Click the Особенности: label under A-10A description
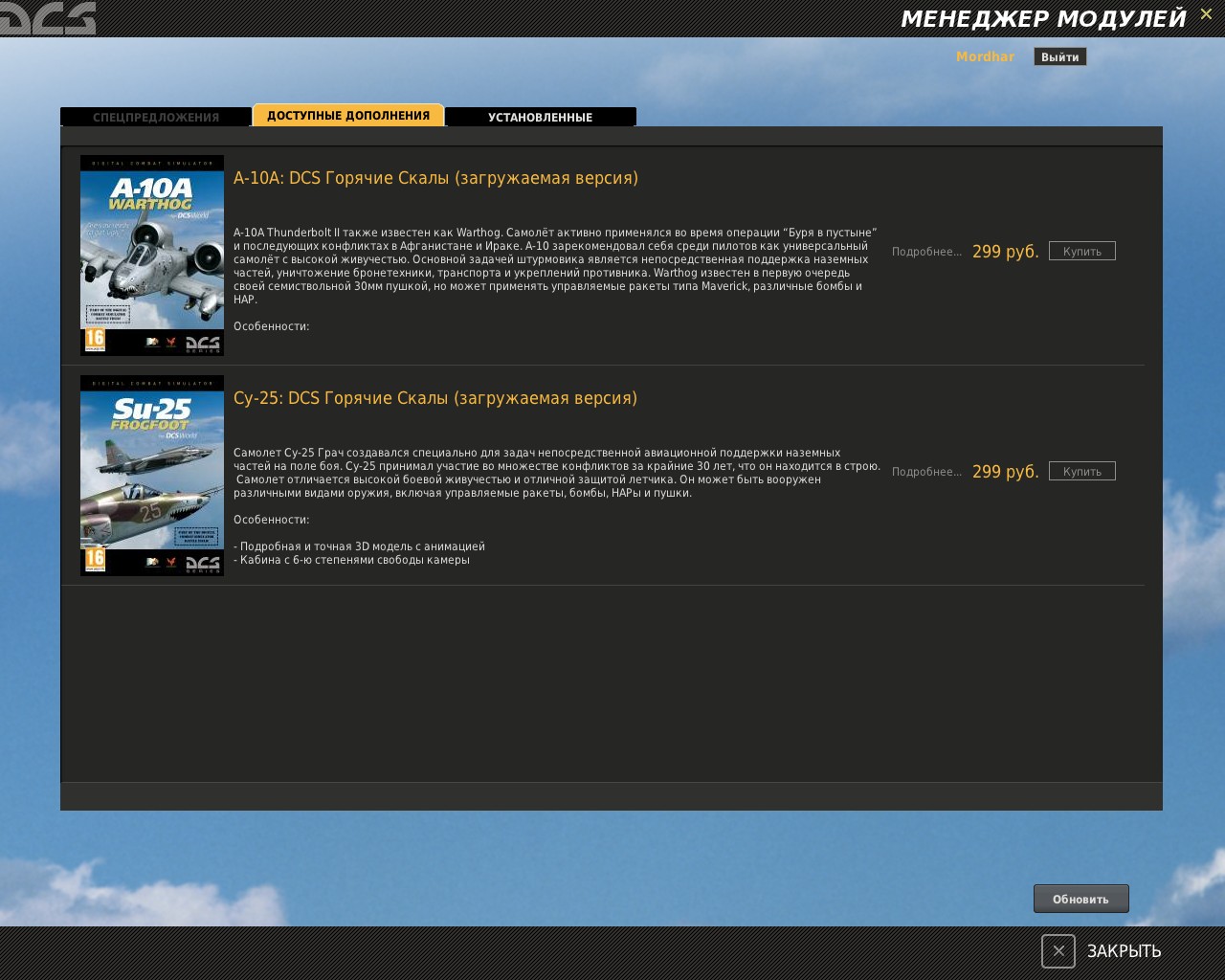Screen dimensions: 1225x980 272,326
